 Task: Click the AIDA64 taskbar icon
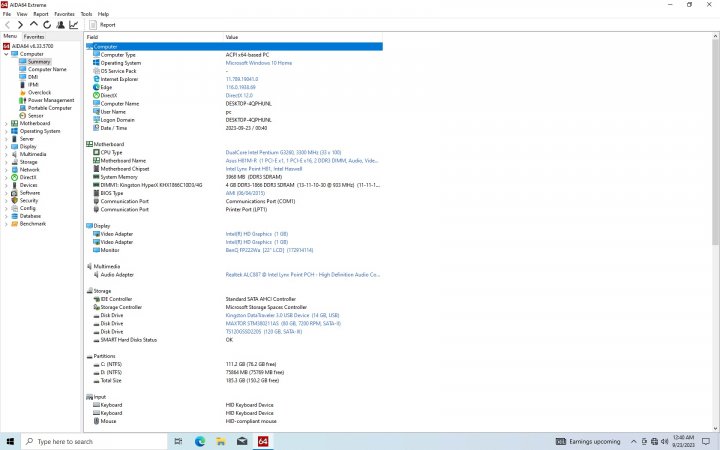click(x=263, y=441)
